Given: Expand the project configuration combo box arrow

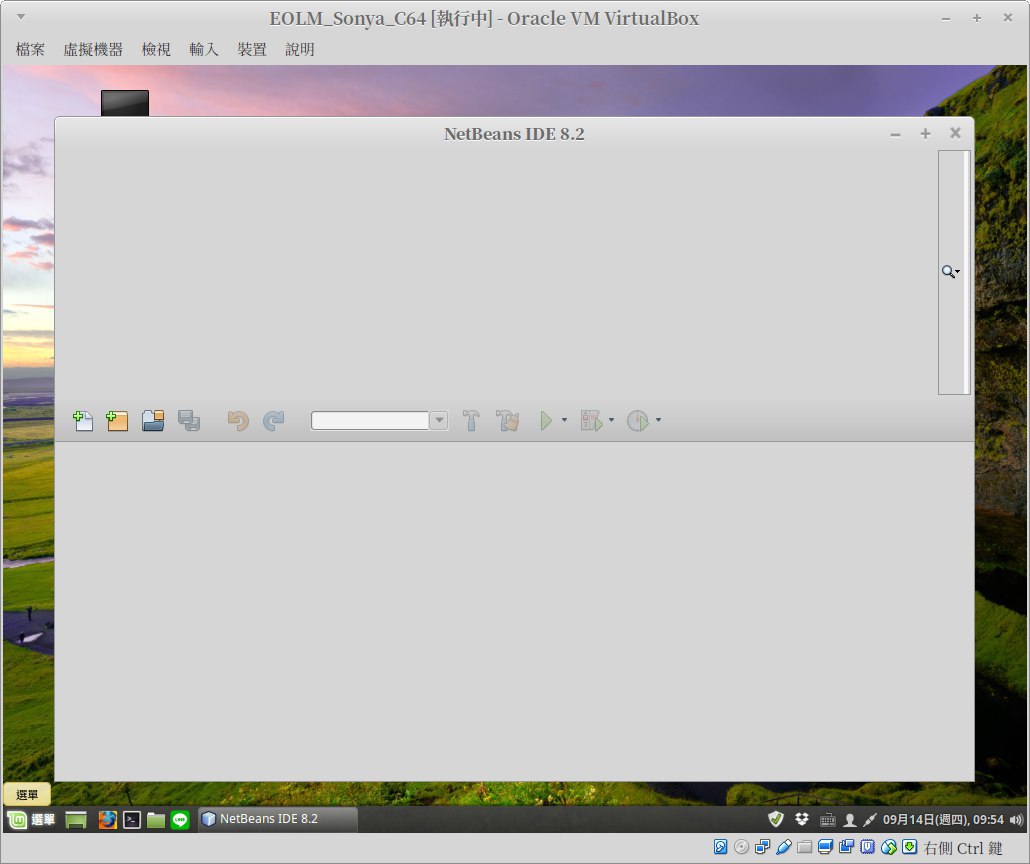Looking at the screenshot, I should click(x=439, y=421).
